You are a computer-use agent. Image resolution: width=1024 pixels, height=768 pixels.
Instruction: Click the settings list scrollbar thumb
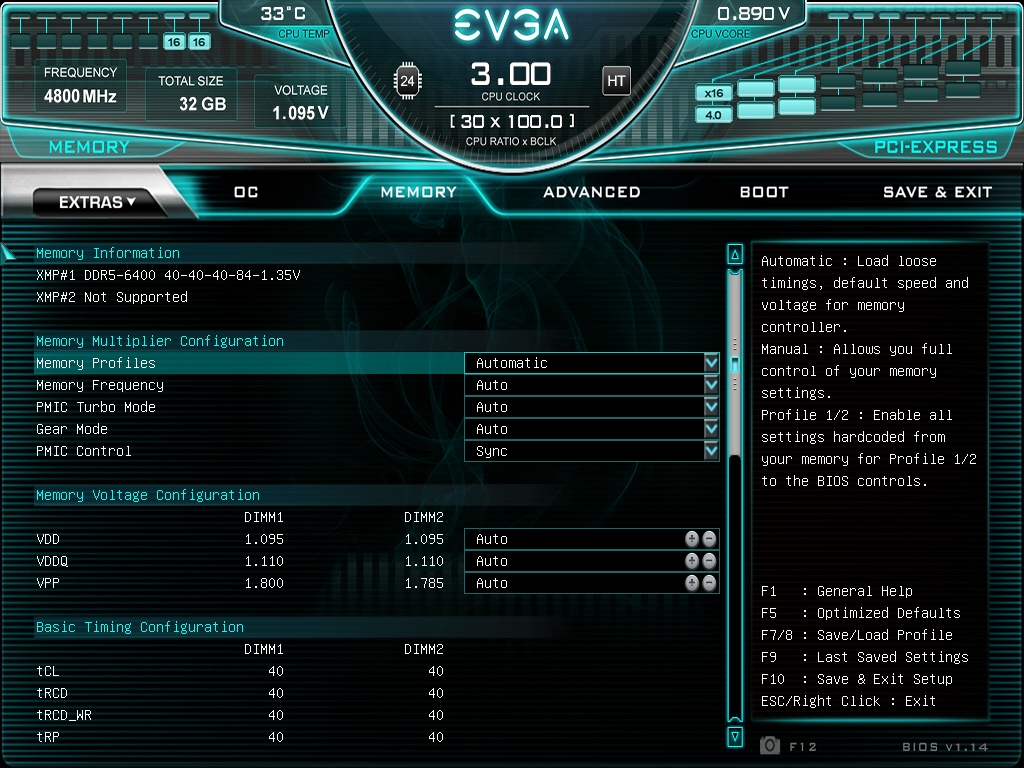pyautogui.click(x=735, y=364)
